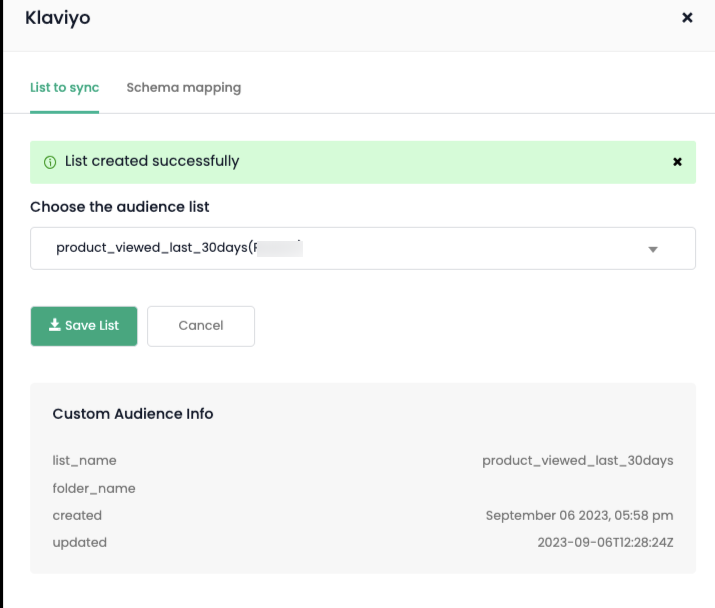Click the 'September 06 2023, 05:58 pm' value

[579, 515]
